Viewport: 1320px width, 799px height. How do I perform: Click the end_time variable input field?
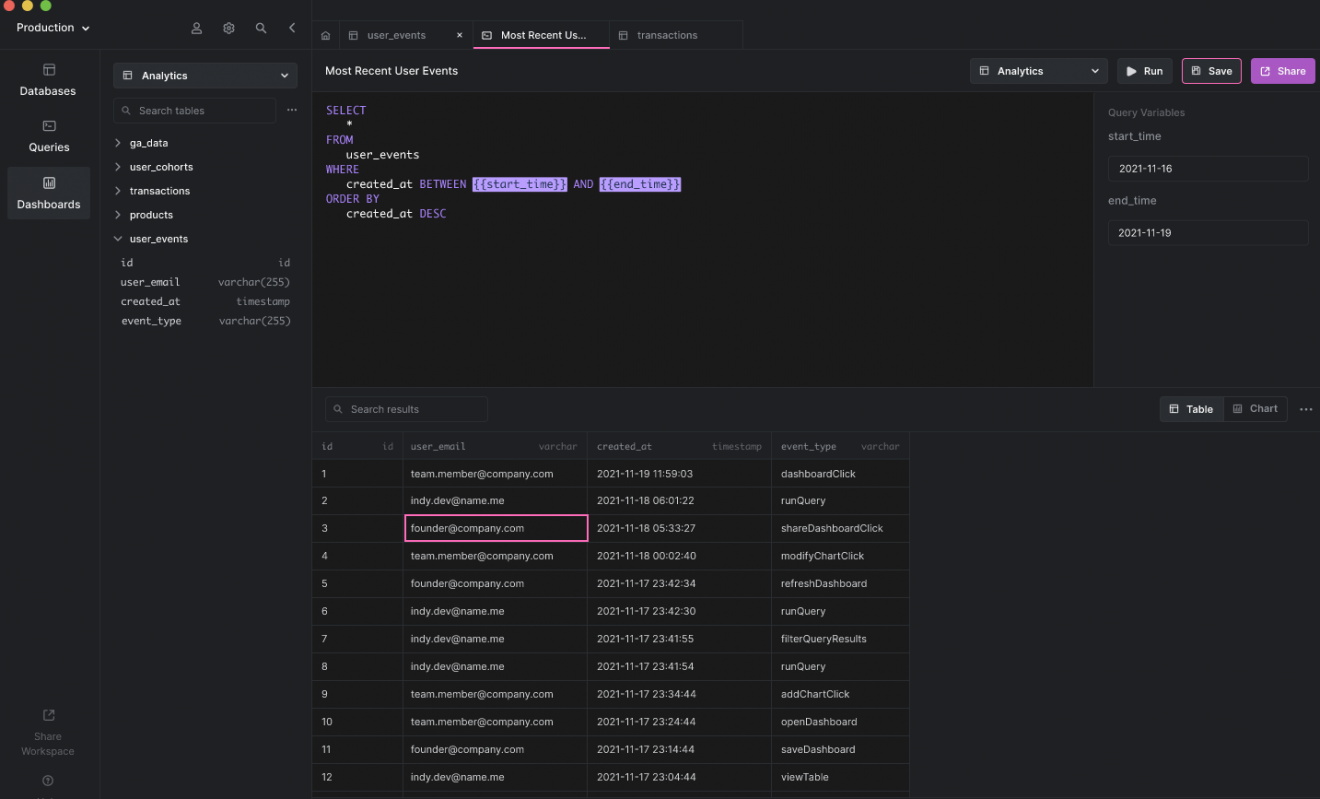tap(1207, 232)
